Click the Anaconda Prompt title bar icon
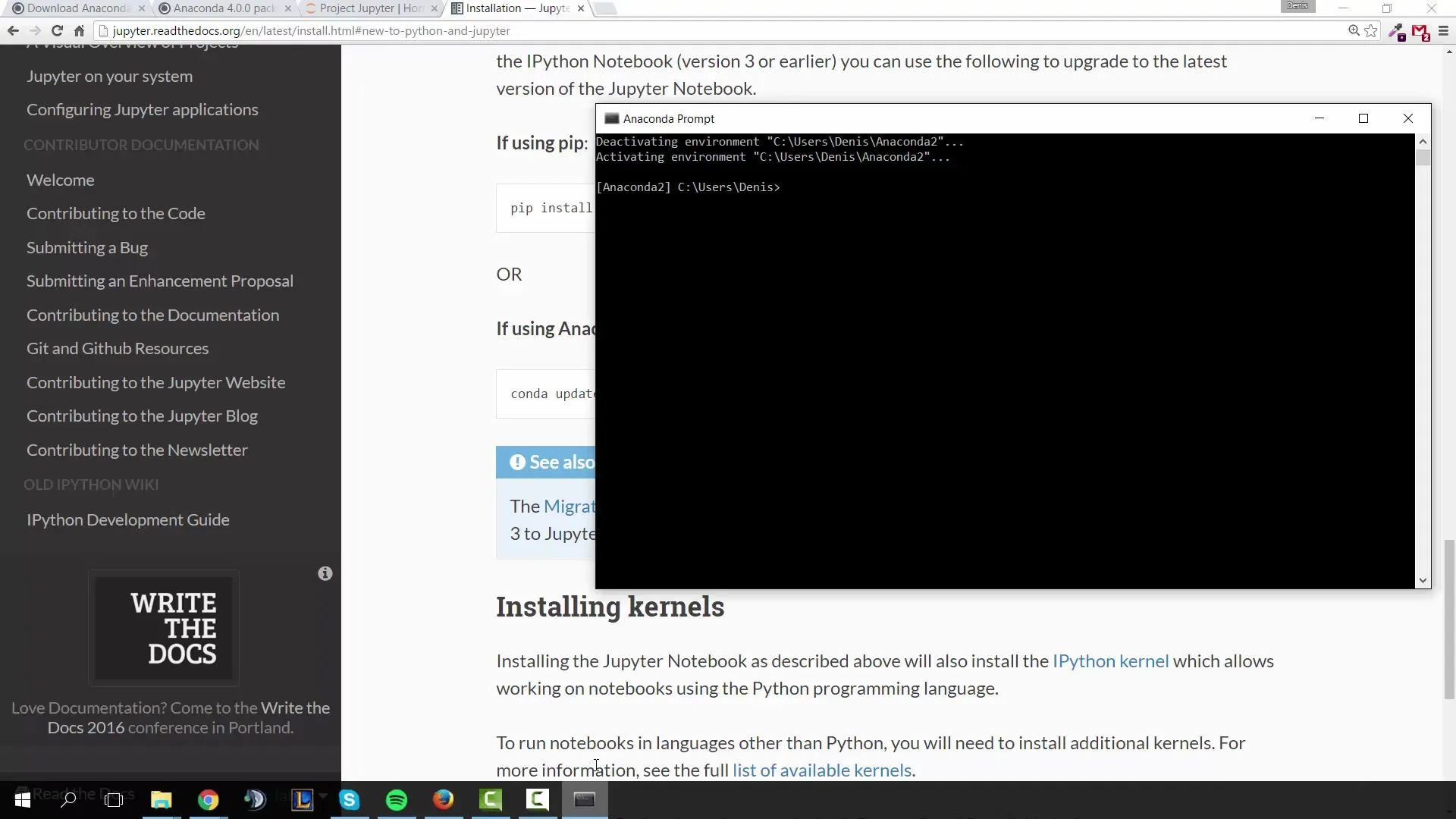Screen dimensions: 1456x819 611,119
